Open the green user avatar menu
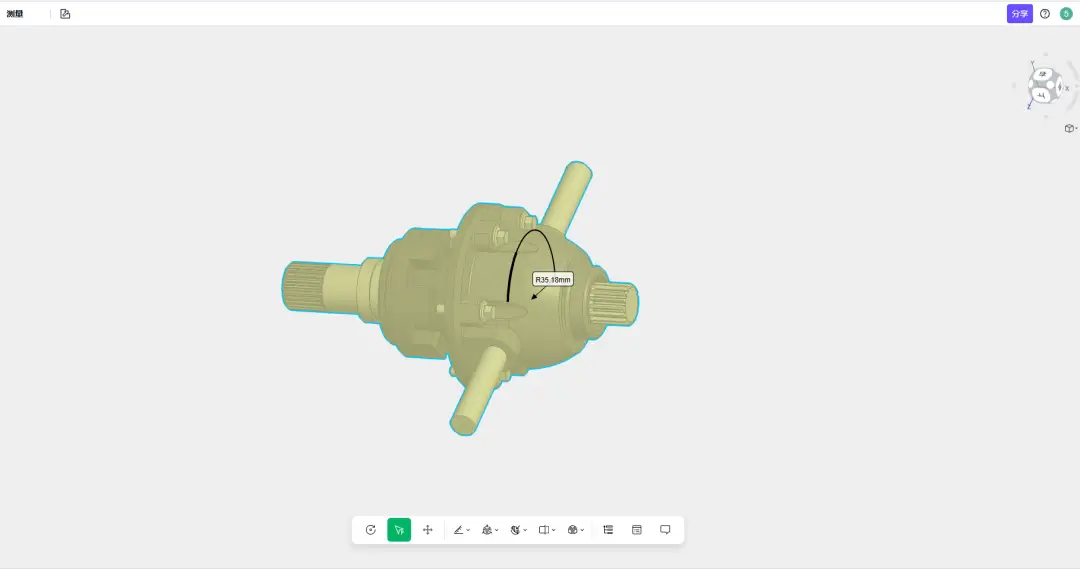Image resolution: width=1080 pixels, height=569 pixels. 1066,14
